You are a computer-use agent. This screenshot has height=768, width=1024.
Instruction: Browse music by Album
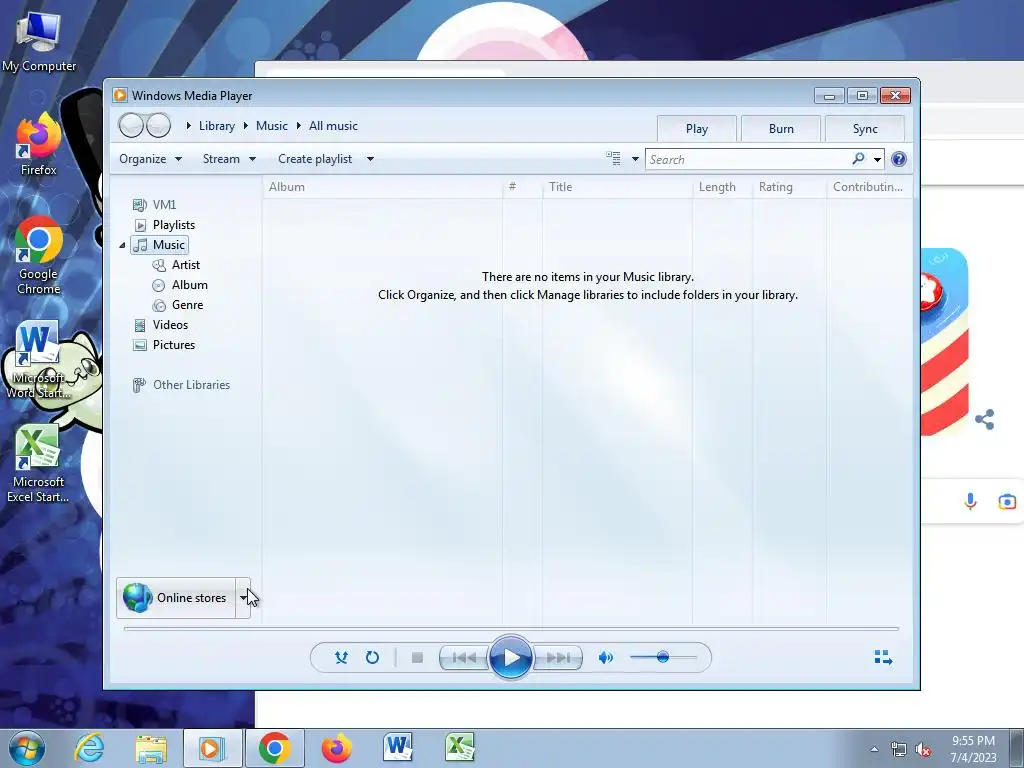(180, 285)
